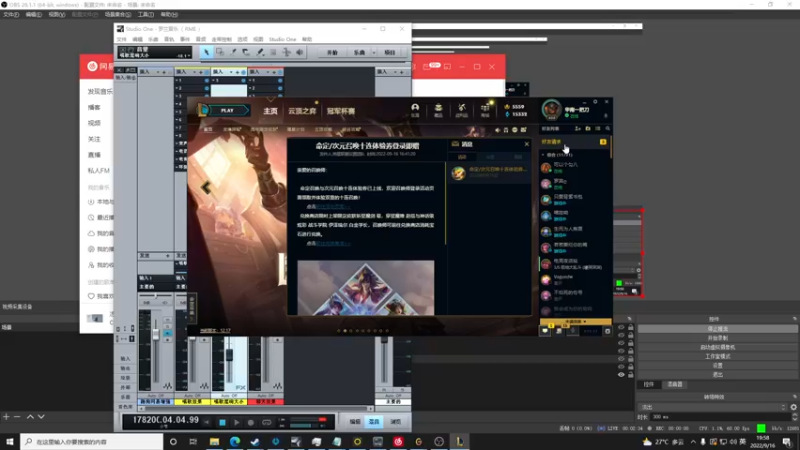Add a scene with the OBS plus icon

(6, 417)
